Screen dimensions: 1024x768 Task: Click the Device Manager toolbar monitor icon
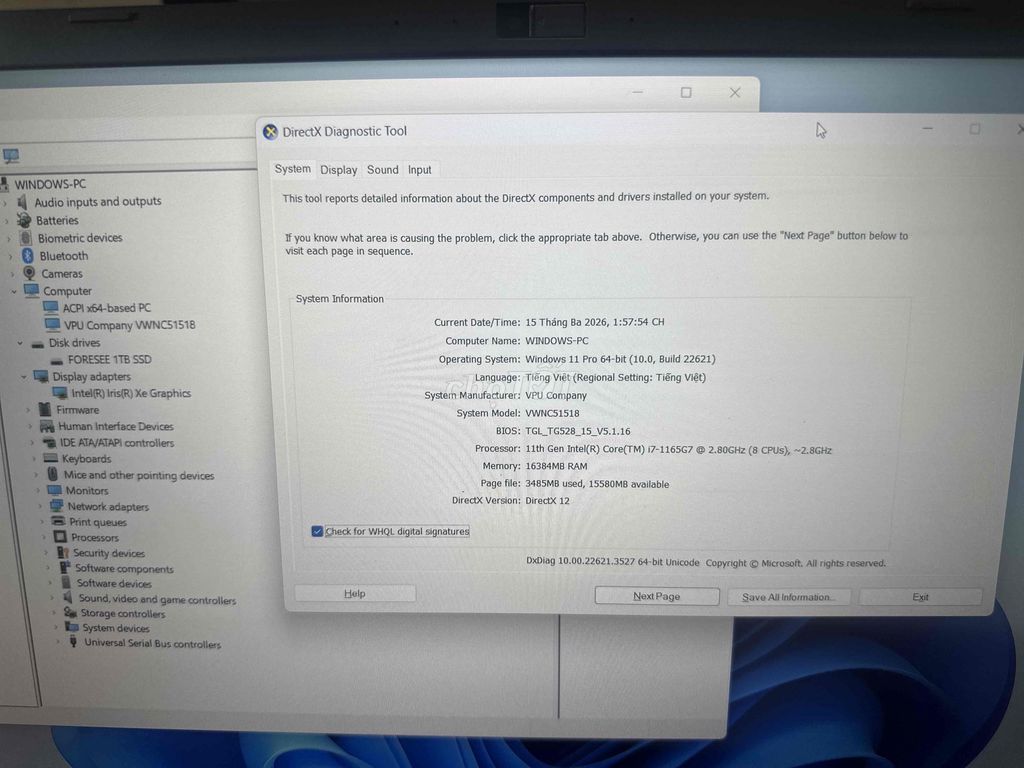point(11,155)
